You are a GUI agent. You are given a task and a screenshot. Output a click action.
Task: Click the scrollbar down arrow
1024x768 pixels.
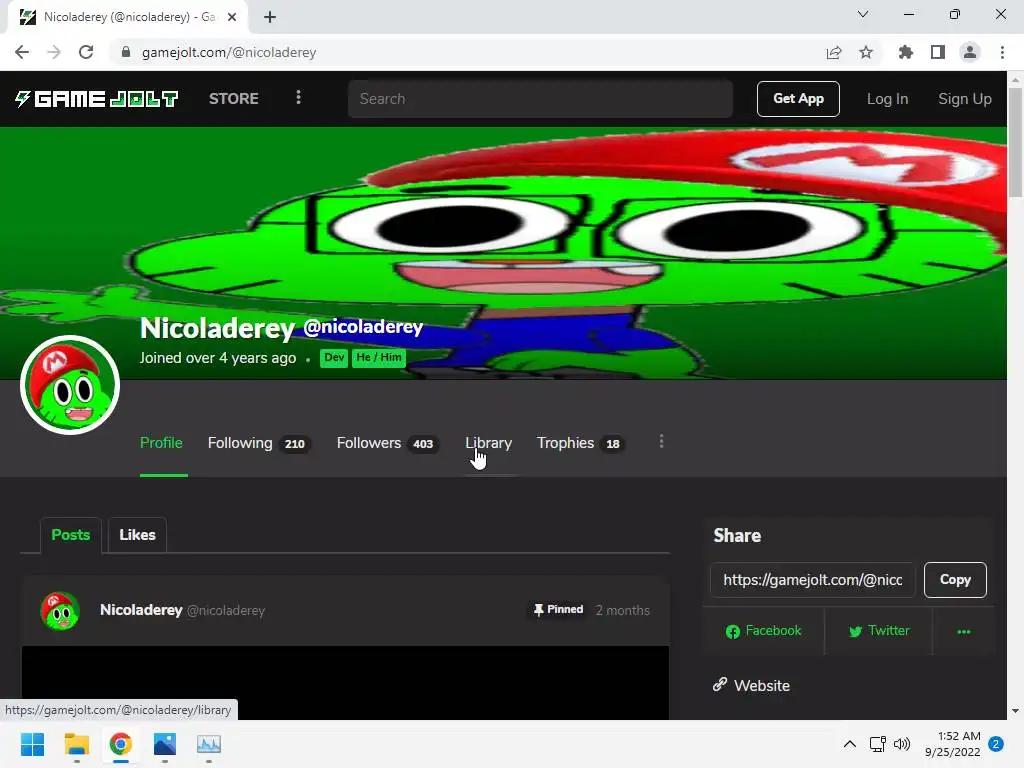point(1016,711)
